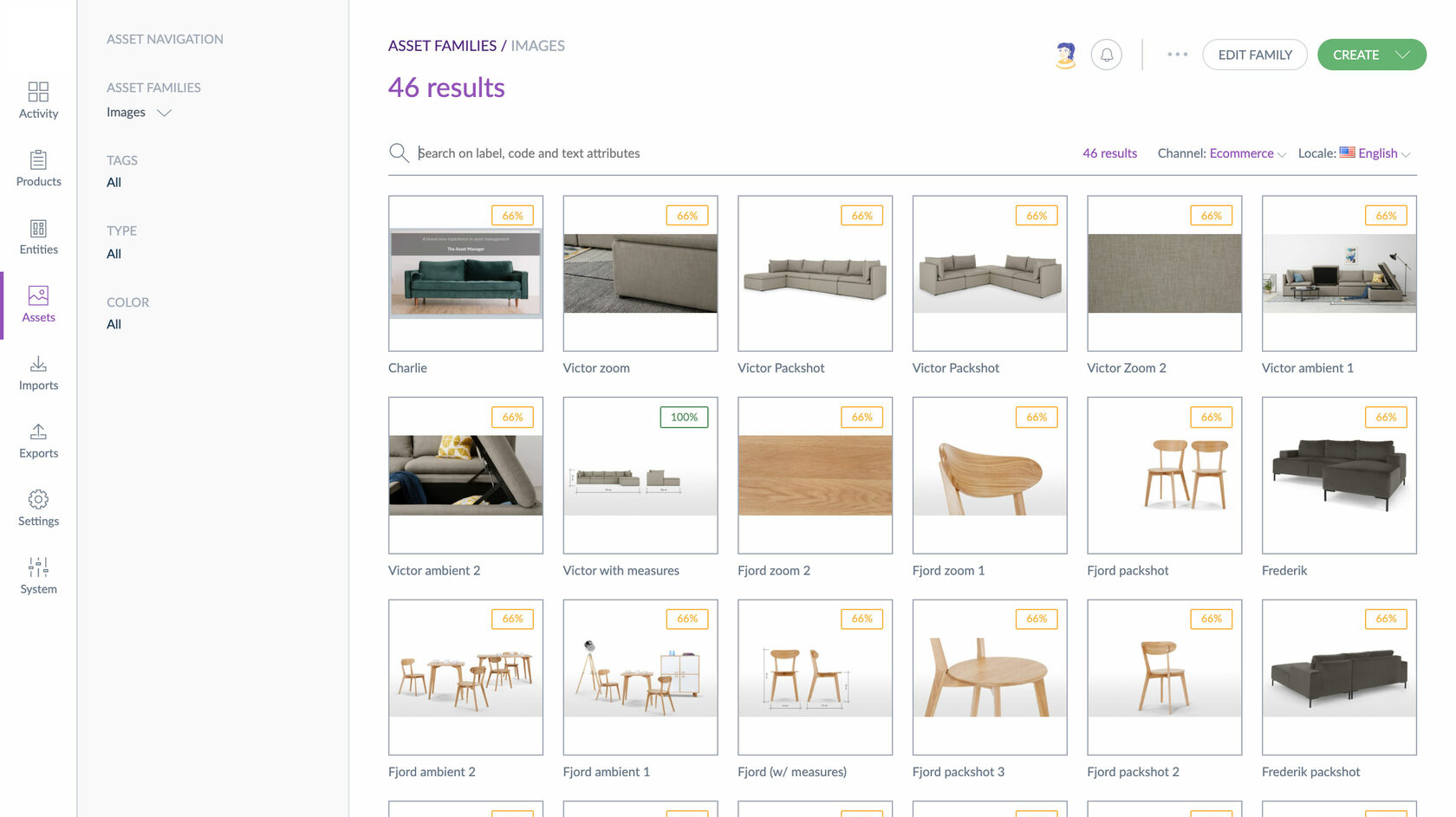Open Settings gear in sidebar
This screenshot has width=1456, height=817.
[x=38, y=499]
